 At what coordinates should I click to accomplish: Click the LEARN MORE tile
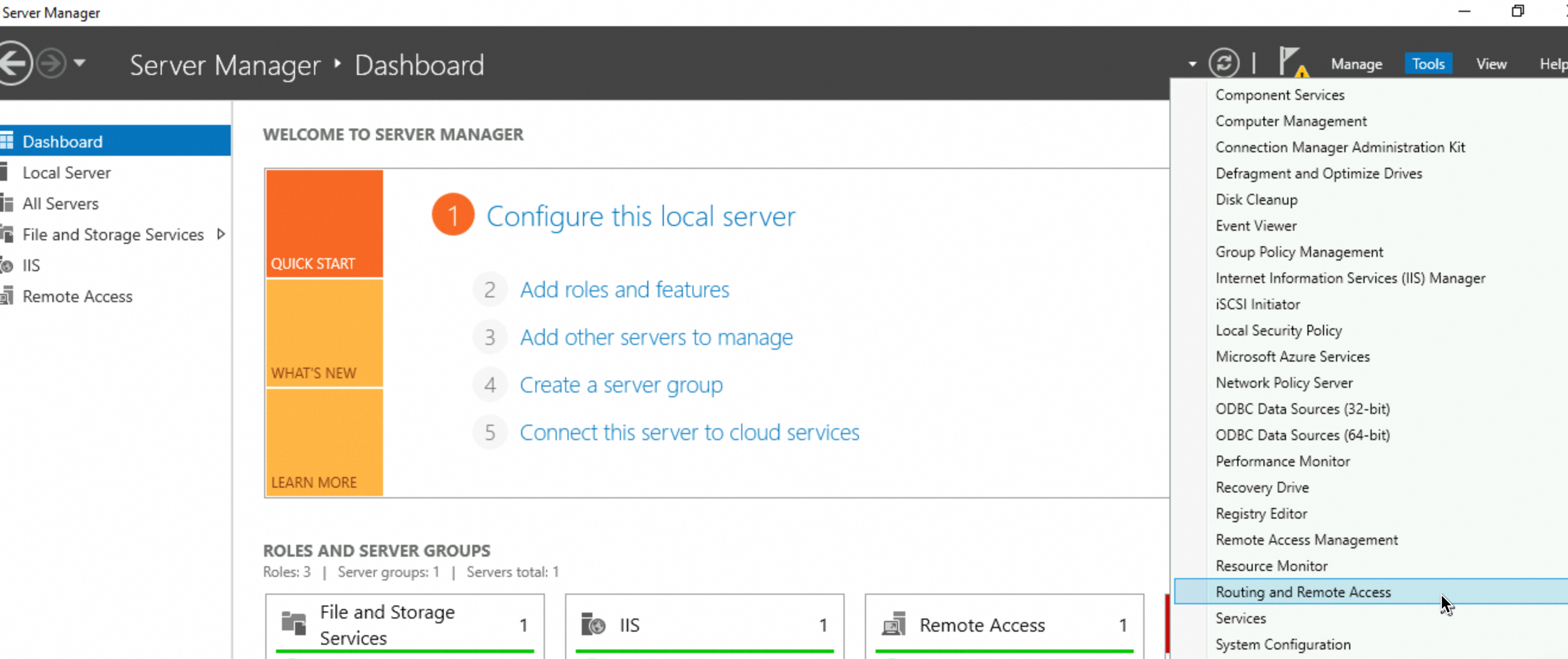point(324,443)
